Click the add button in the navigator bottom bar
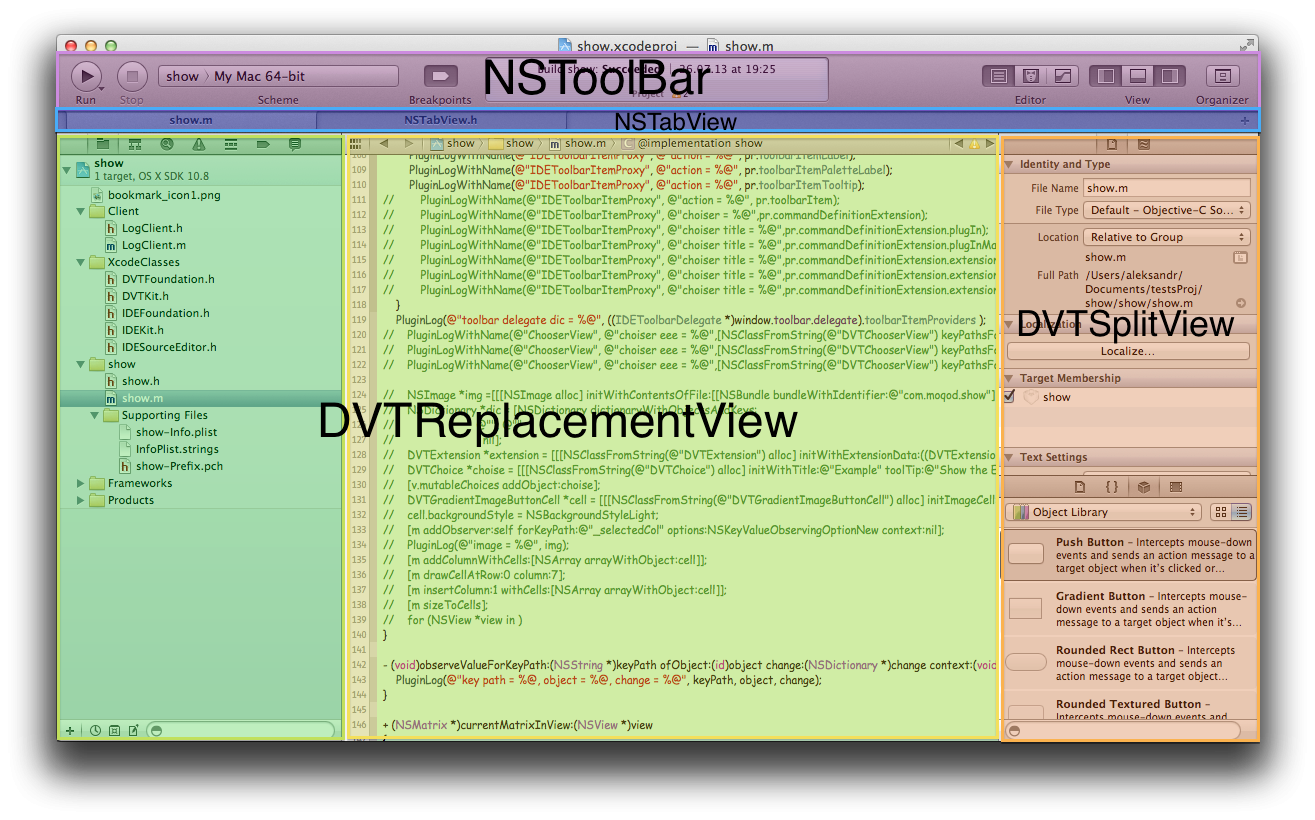Image resolution: width=1315 pixels, height=820 pixels. coord(70,731)
